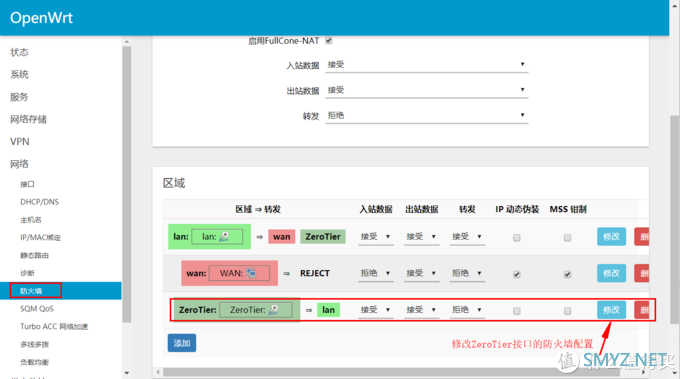680x379 pixels.
Task: Enable IP动态伪装 for the lan zone
Action: point(517,238)
